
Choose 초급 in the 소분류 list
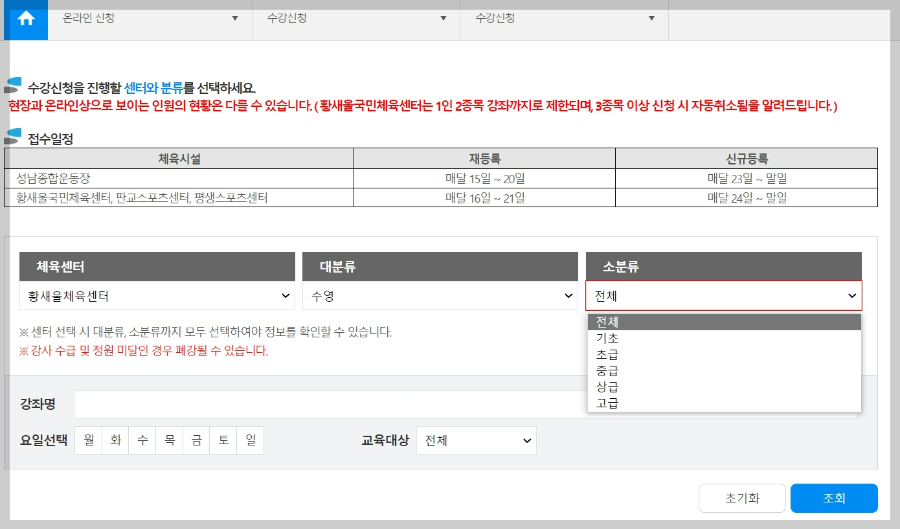click(x=724, y=355)
